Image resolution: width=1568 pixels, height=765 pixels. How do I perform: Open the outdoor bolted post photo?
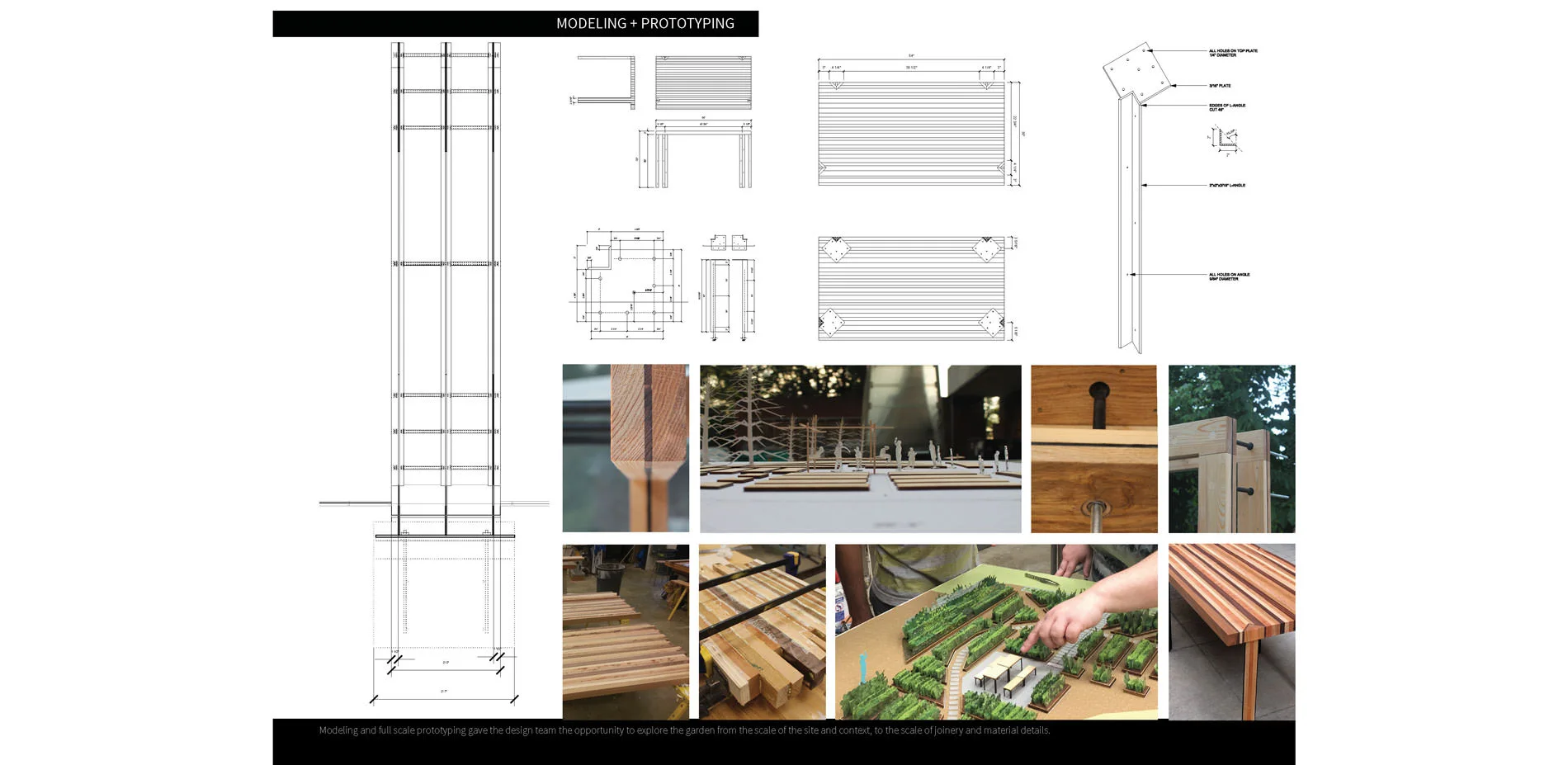point(1231,448)
